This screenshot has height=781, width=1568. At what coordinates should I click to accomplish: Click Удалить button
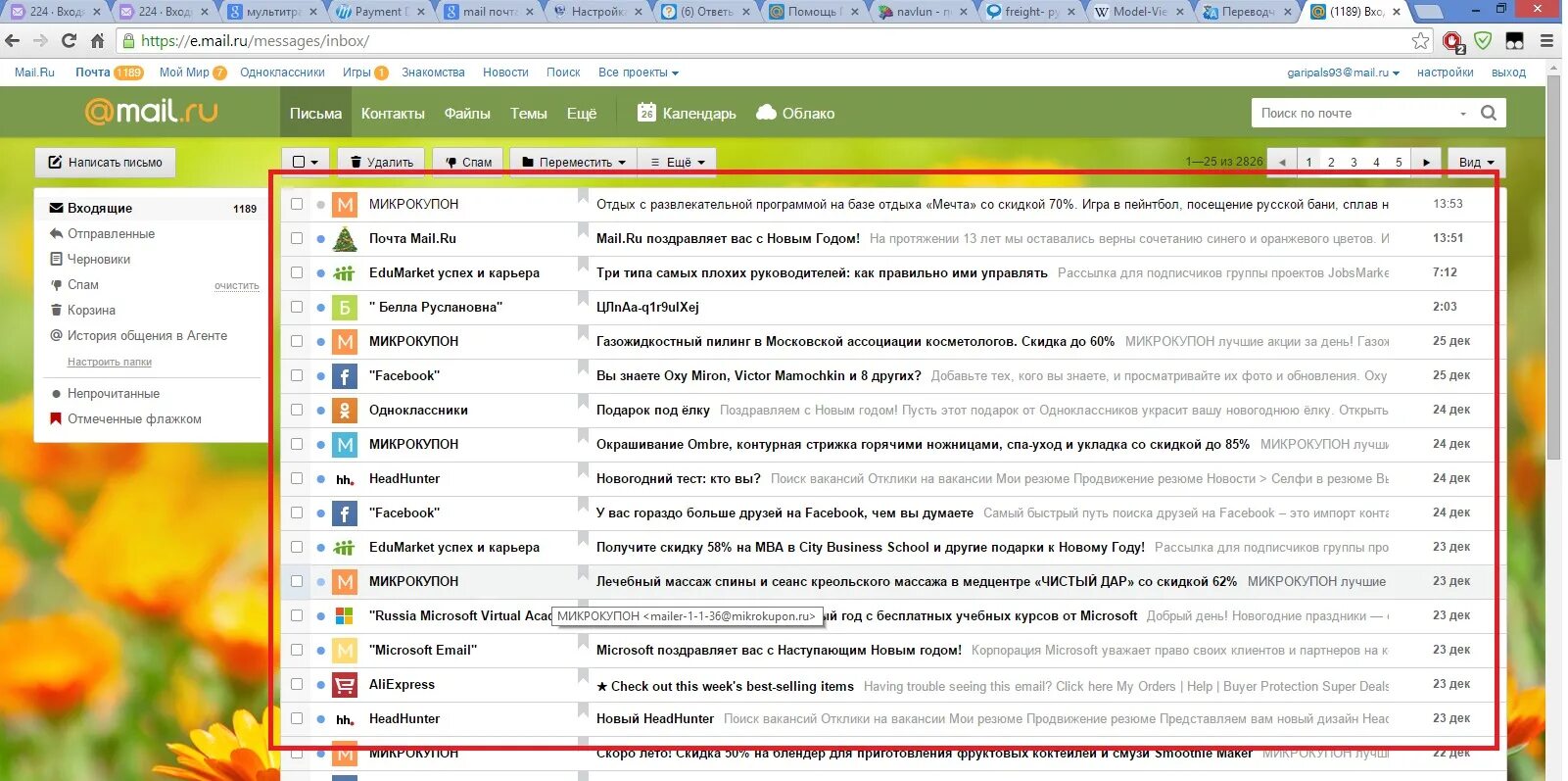381,162
